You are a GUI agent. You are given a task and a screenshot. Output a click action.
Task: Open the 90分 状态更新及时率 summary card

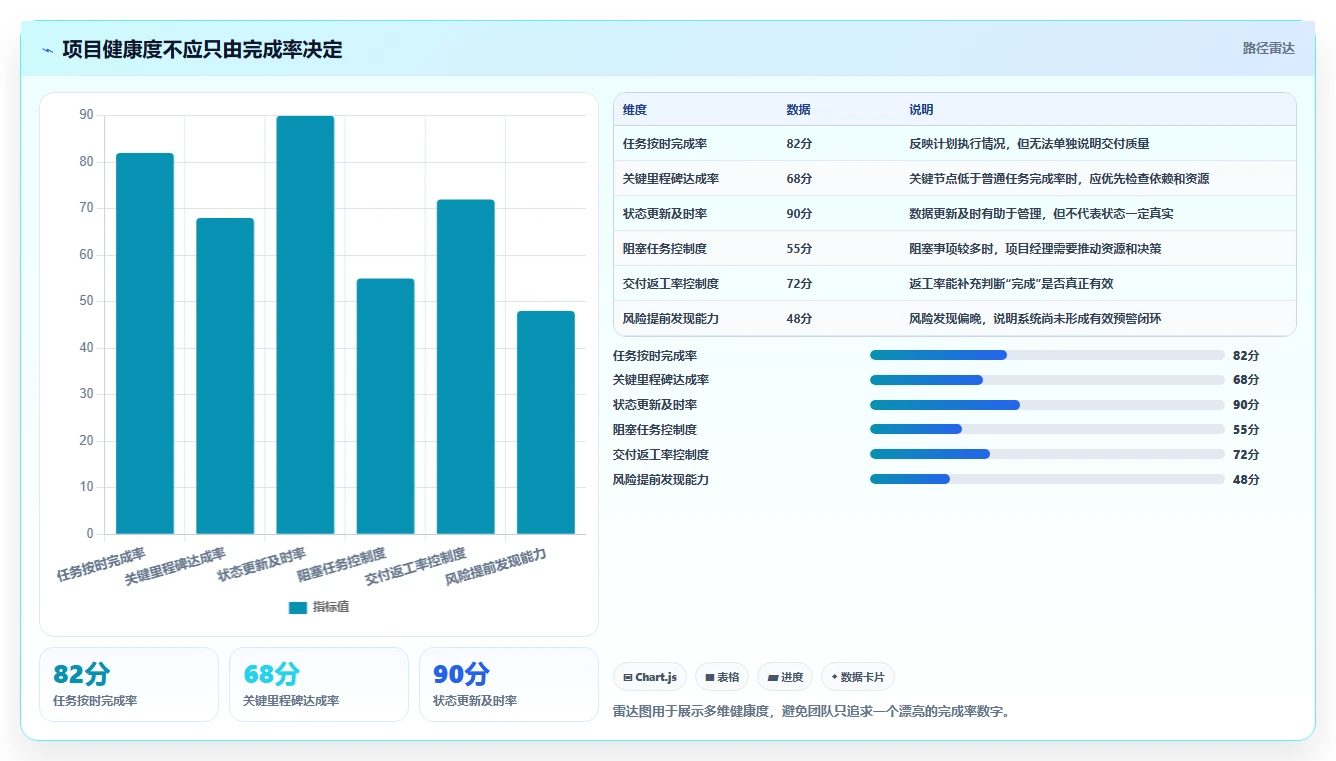pyautogui.click(x=509, y=684)
